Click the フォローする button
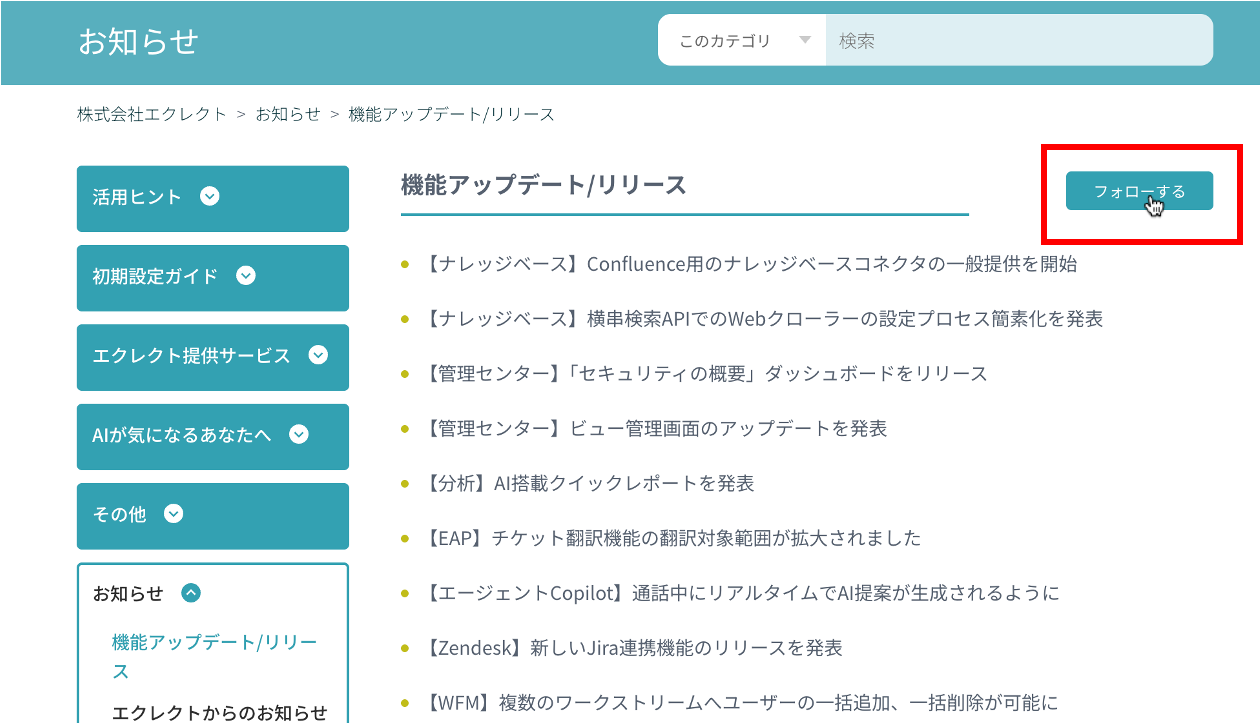This screenshot has width=1260, height=724. point(1139,191)
